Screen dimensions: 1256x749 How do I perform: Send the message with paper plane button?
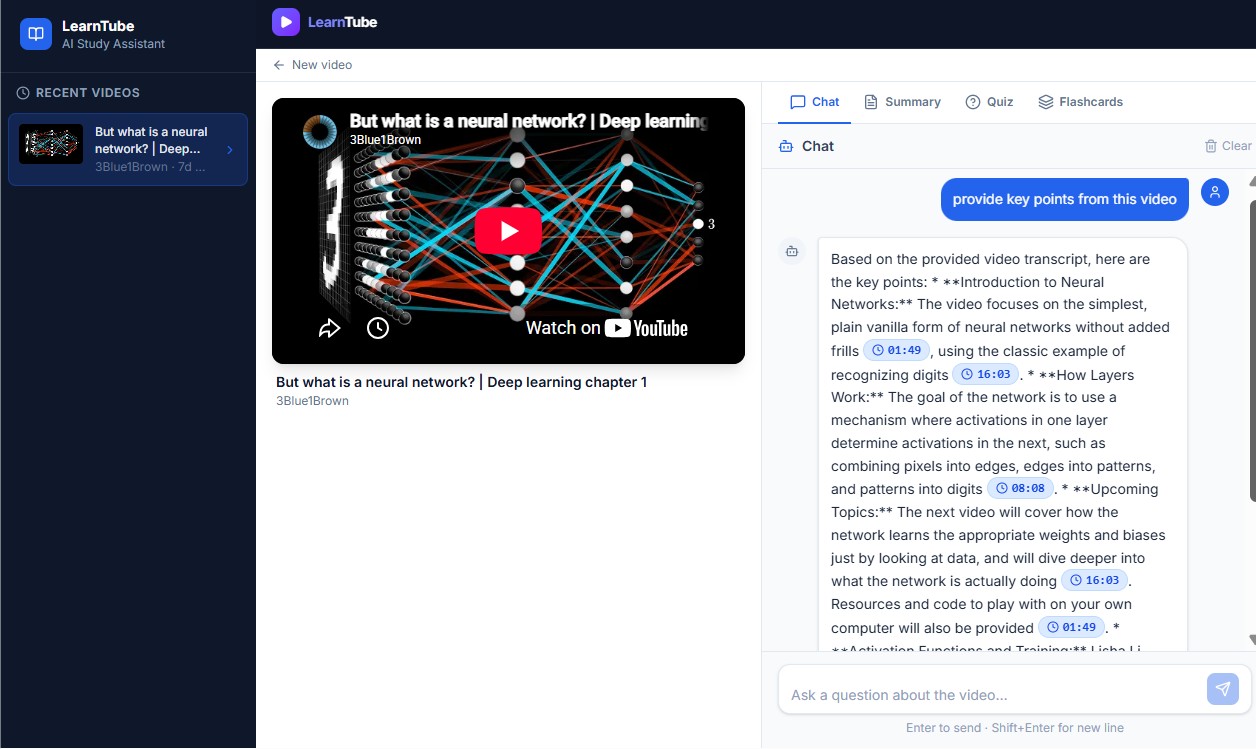1223,689
